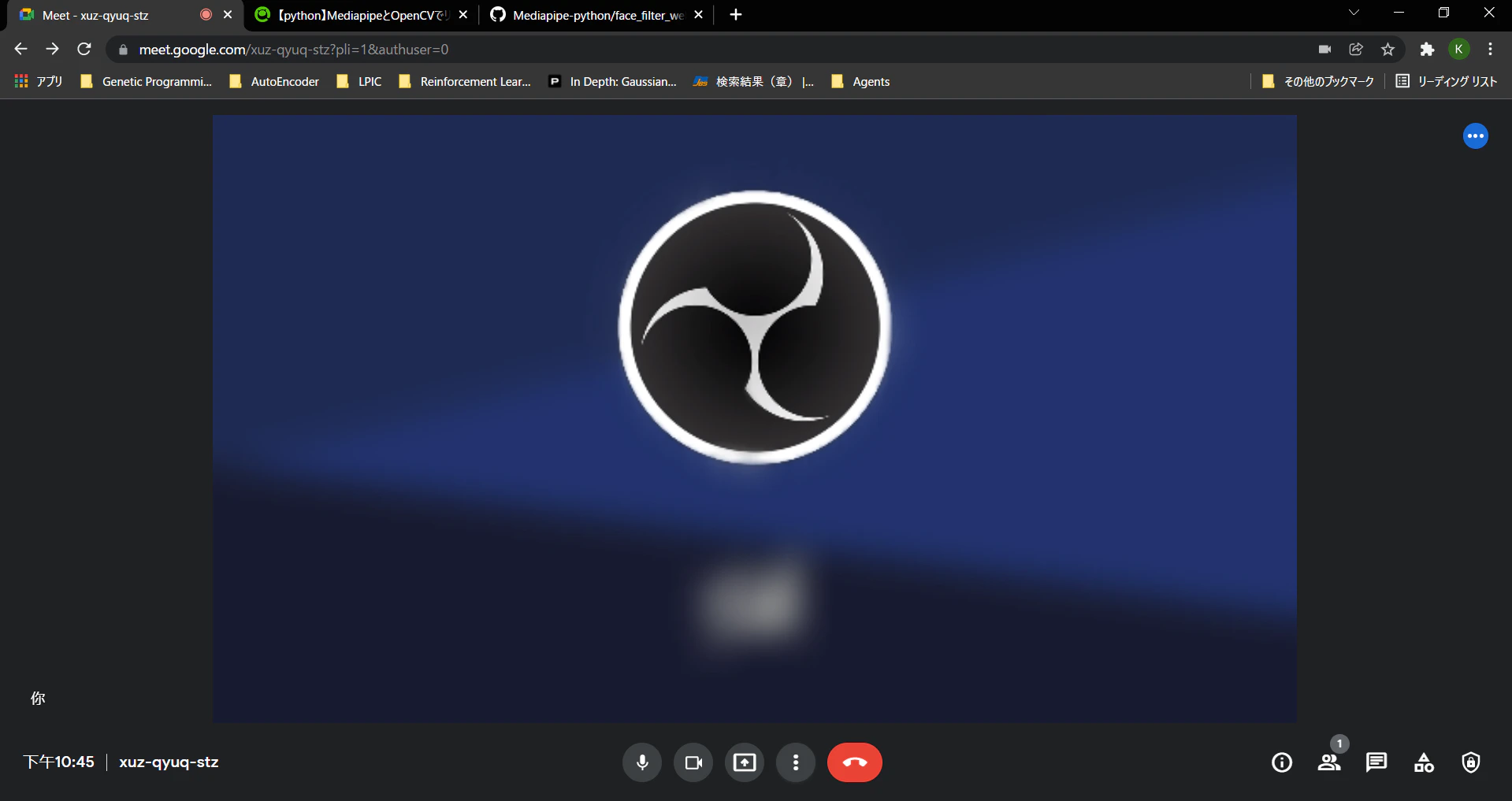Switch to the GitHub Mediapipe-python tab
Screen dimensions: 1512x801
597,15
